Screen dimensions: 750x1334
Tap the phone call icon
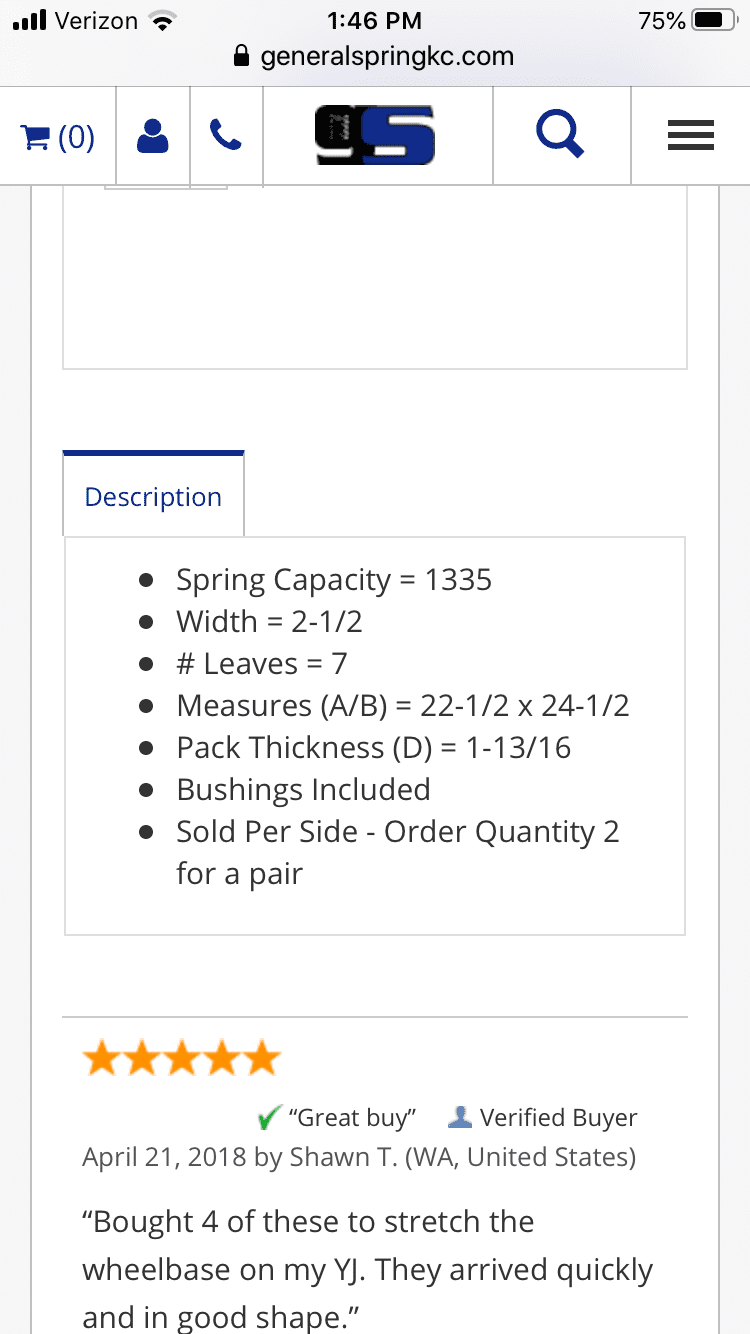226,136
